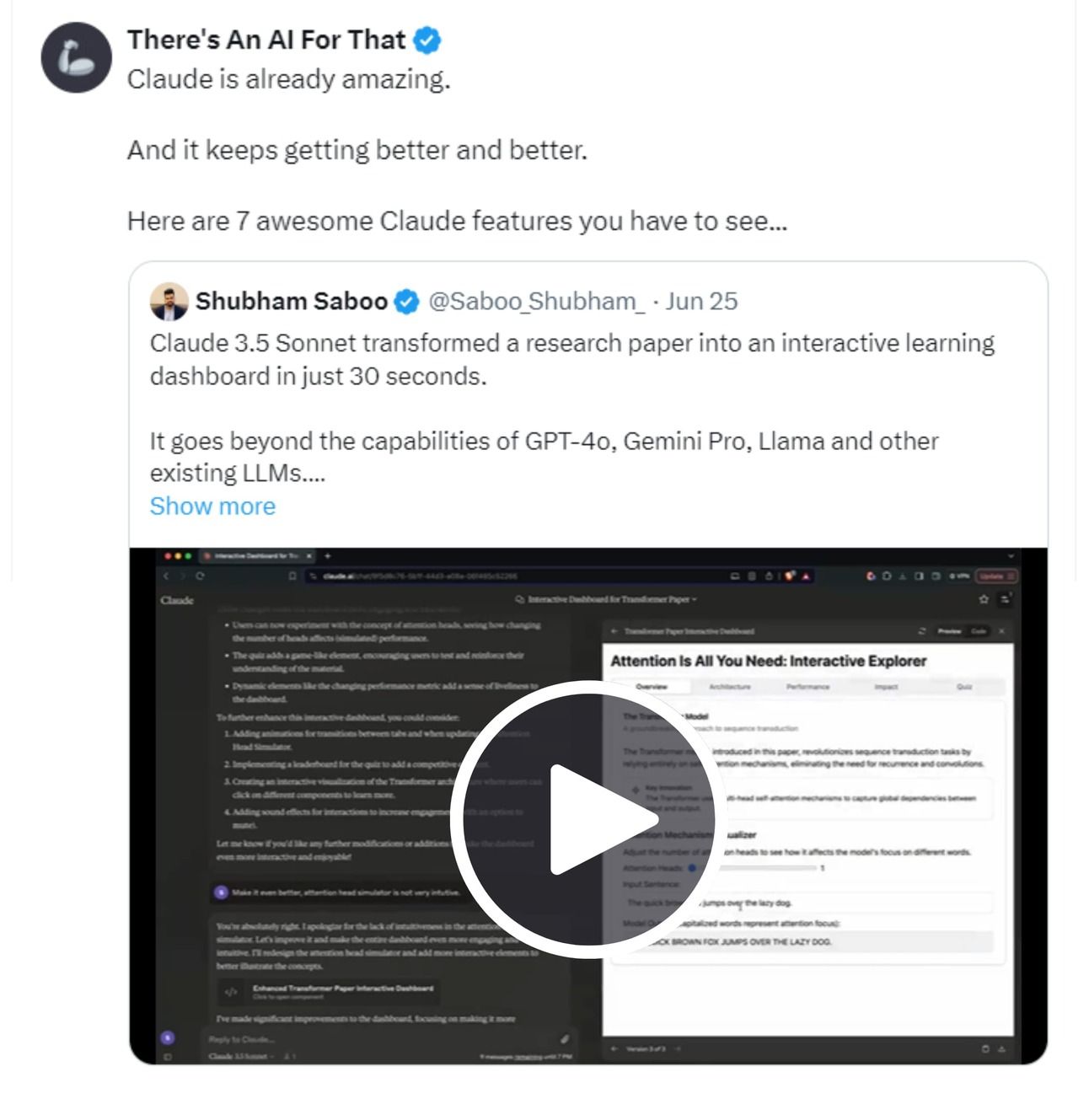Switch to the Architecture tab
Image resolution: width=1089 pixels, height=1120 pixels.
(x=729, y=687)
